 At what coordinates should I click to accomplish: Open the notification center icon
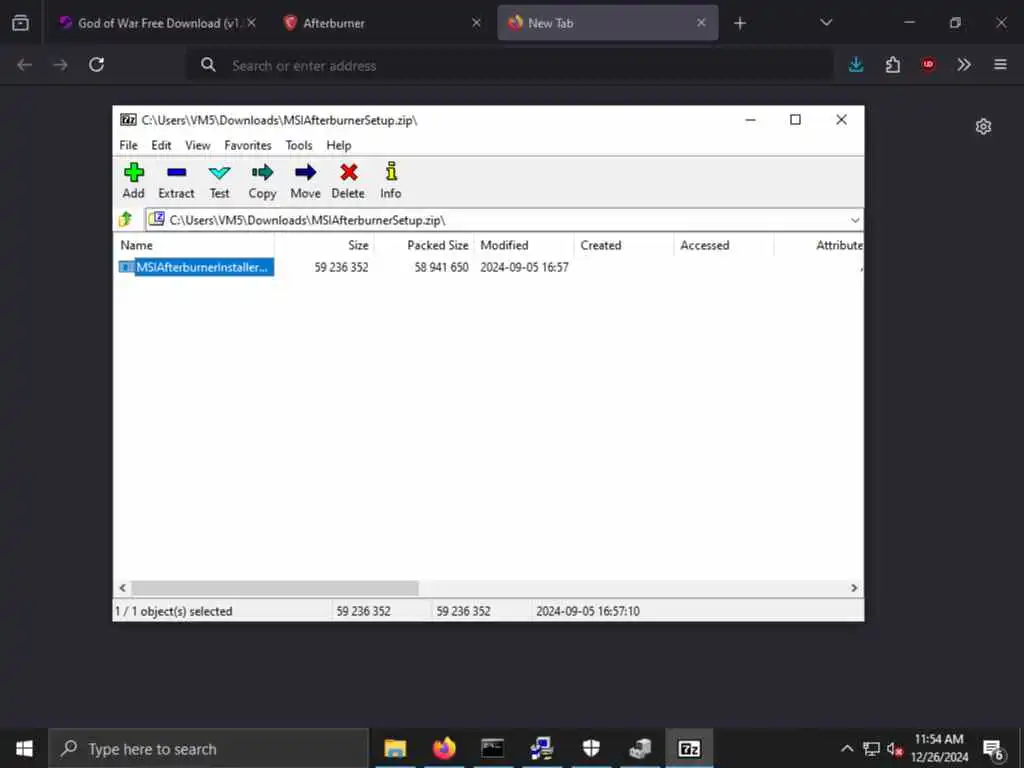point(993,750)
